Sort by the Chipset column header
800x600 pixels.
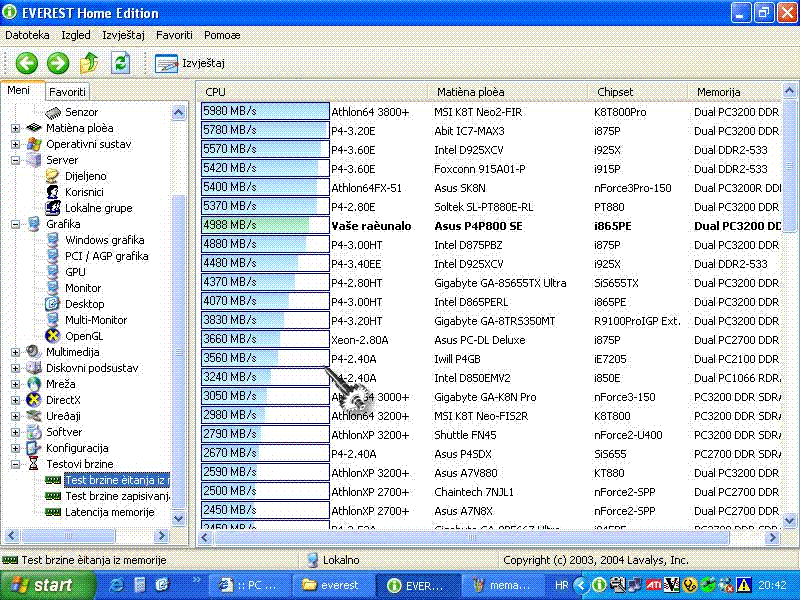point(615,92)
